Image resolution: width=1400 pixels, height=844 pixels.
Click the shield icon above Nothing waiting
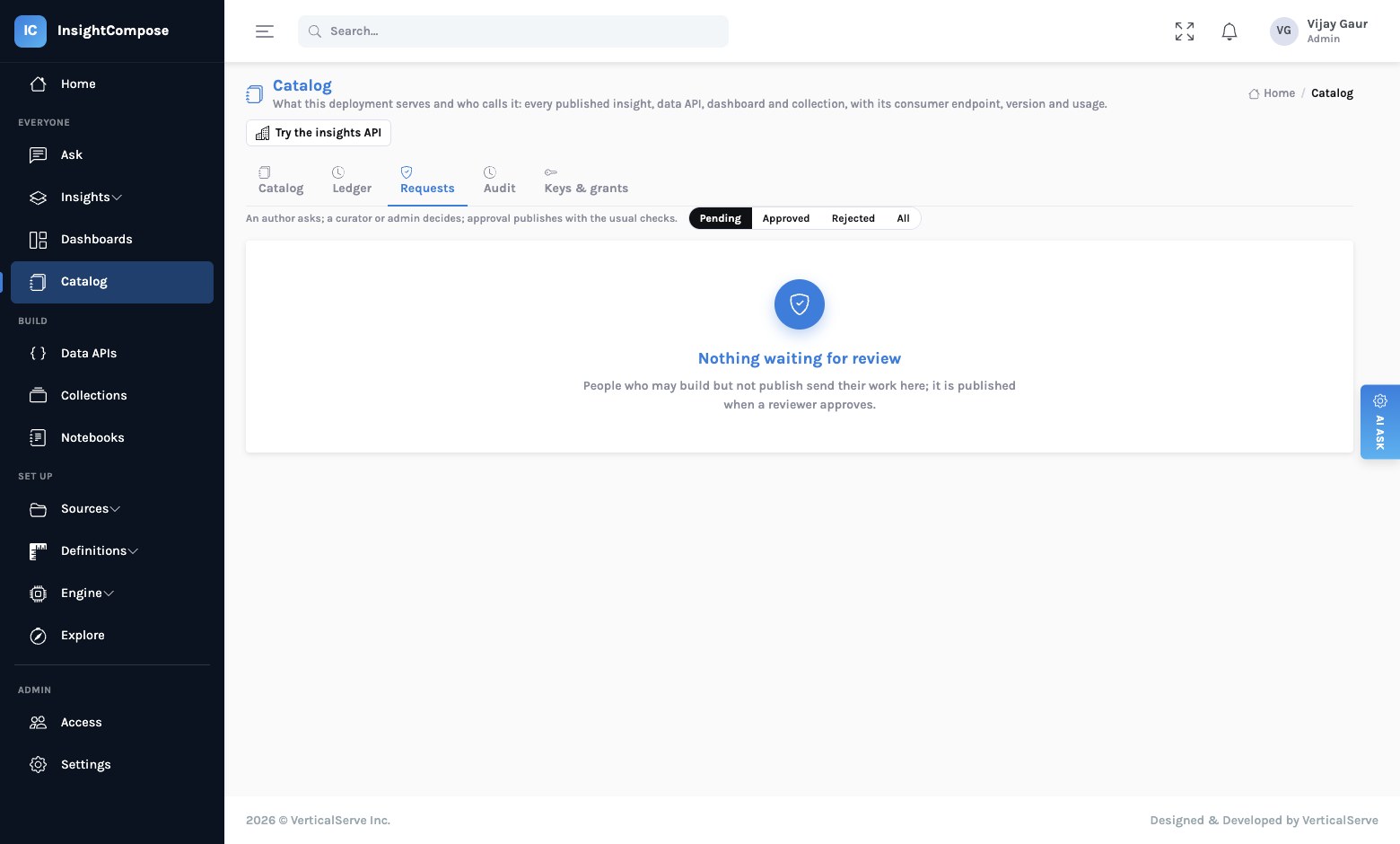point(800,304)
